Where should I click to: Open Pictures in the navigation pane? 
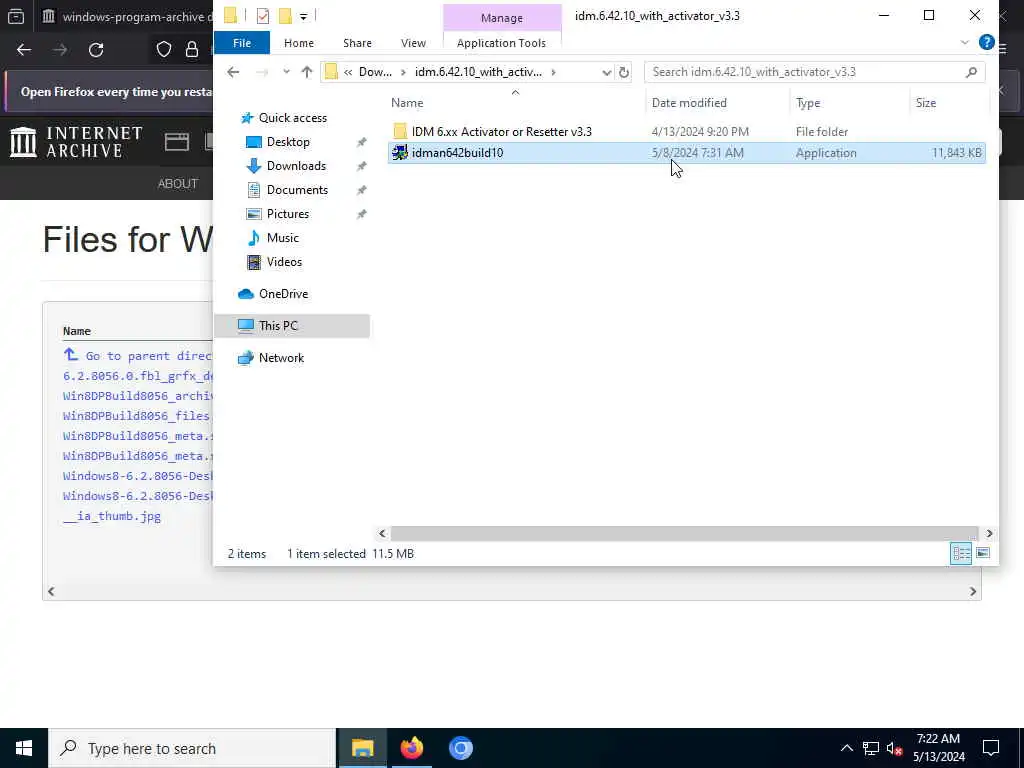click(x=287, y=214)
